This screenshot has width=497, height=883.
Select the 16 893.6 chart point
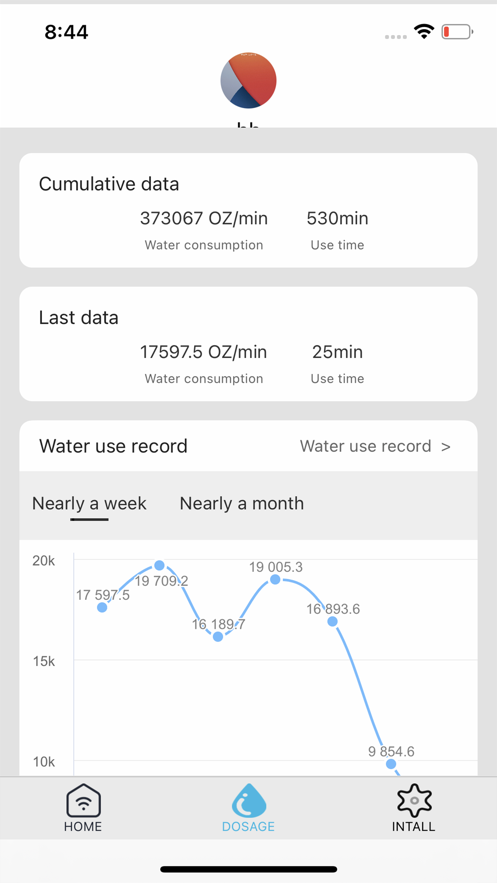(333, 621)
